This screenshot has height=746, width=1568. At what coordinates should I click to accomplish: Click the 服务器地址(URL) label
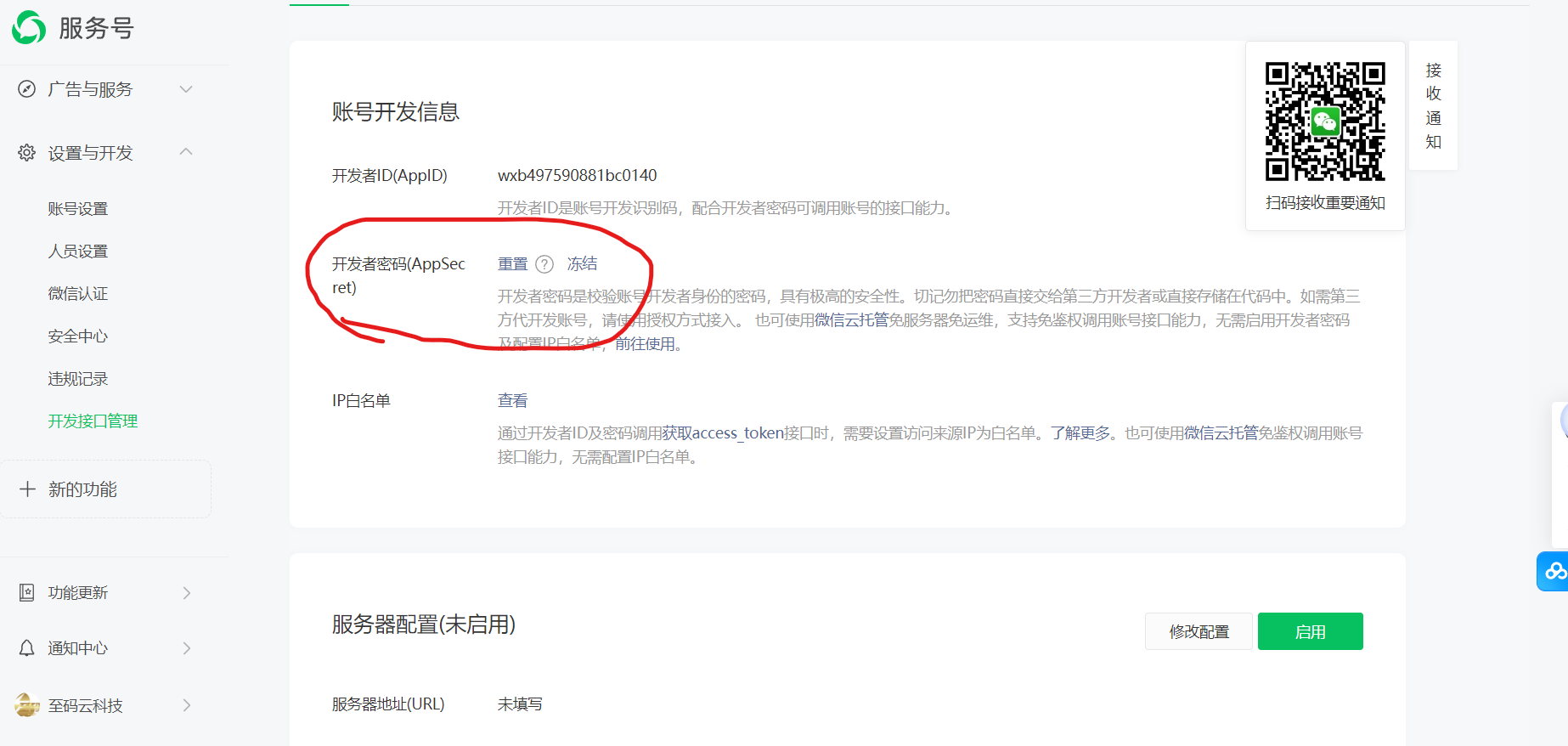coord(388,704)
